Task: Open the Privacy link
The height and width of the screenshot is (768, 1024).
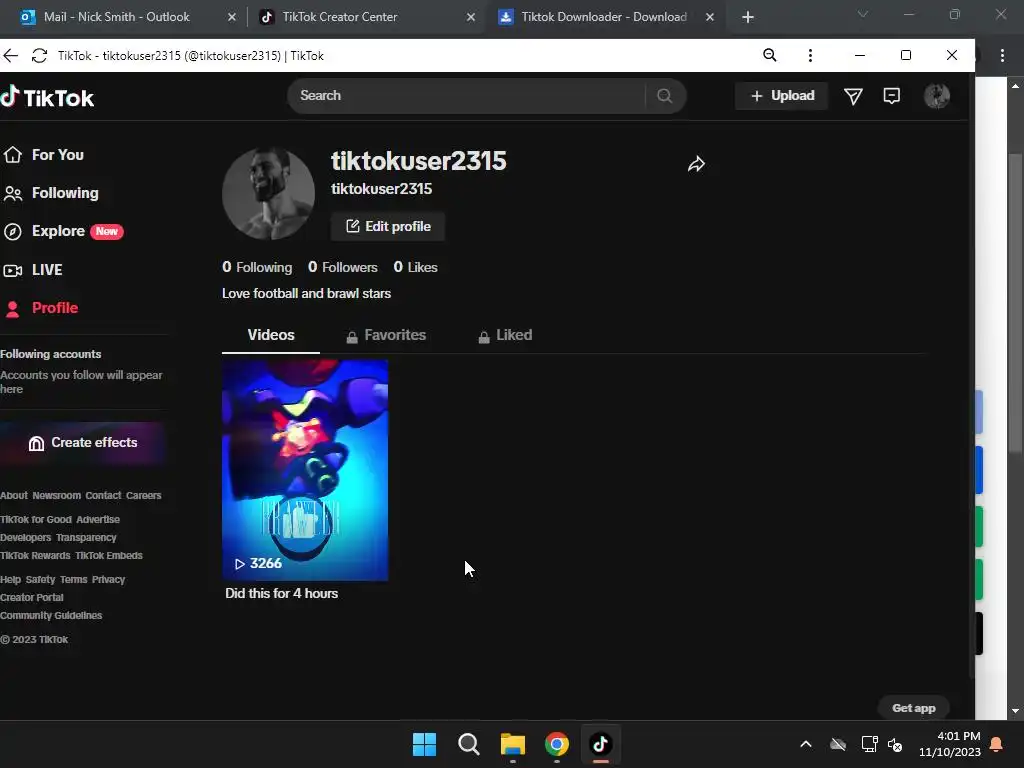Action: tap(108, 580)
